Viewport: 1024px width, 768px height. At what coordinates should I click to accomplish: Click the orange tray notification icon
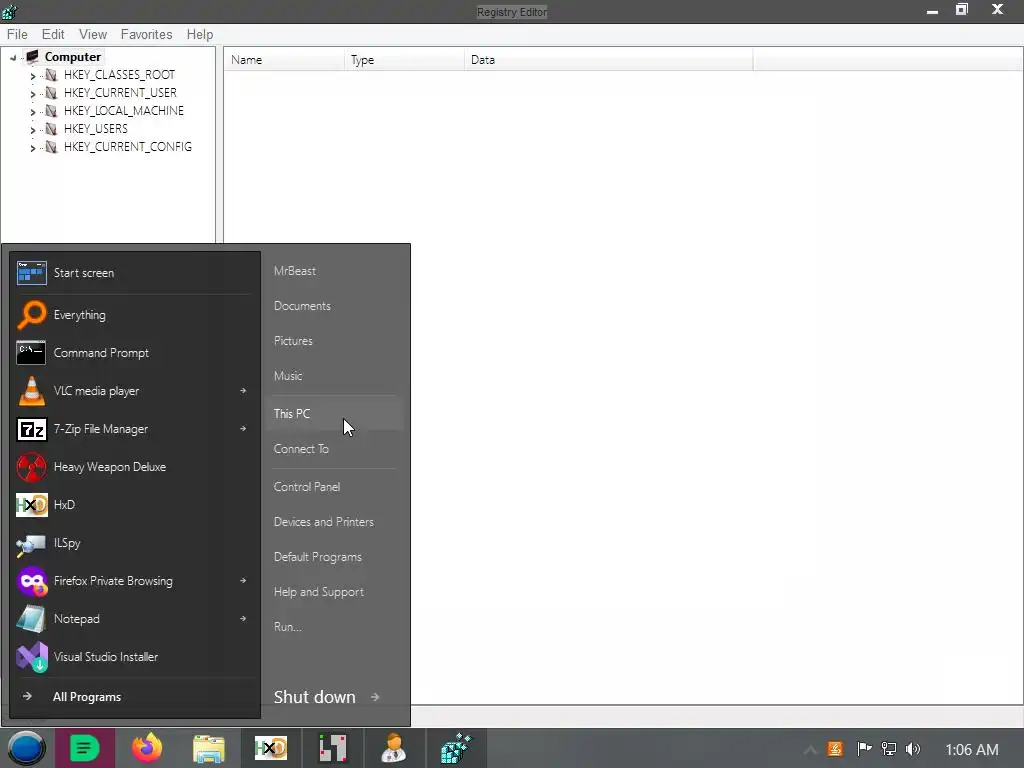835,749
